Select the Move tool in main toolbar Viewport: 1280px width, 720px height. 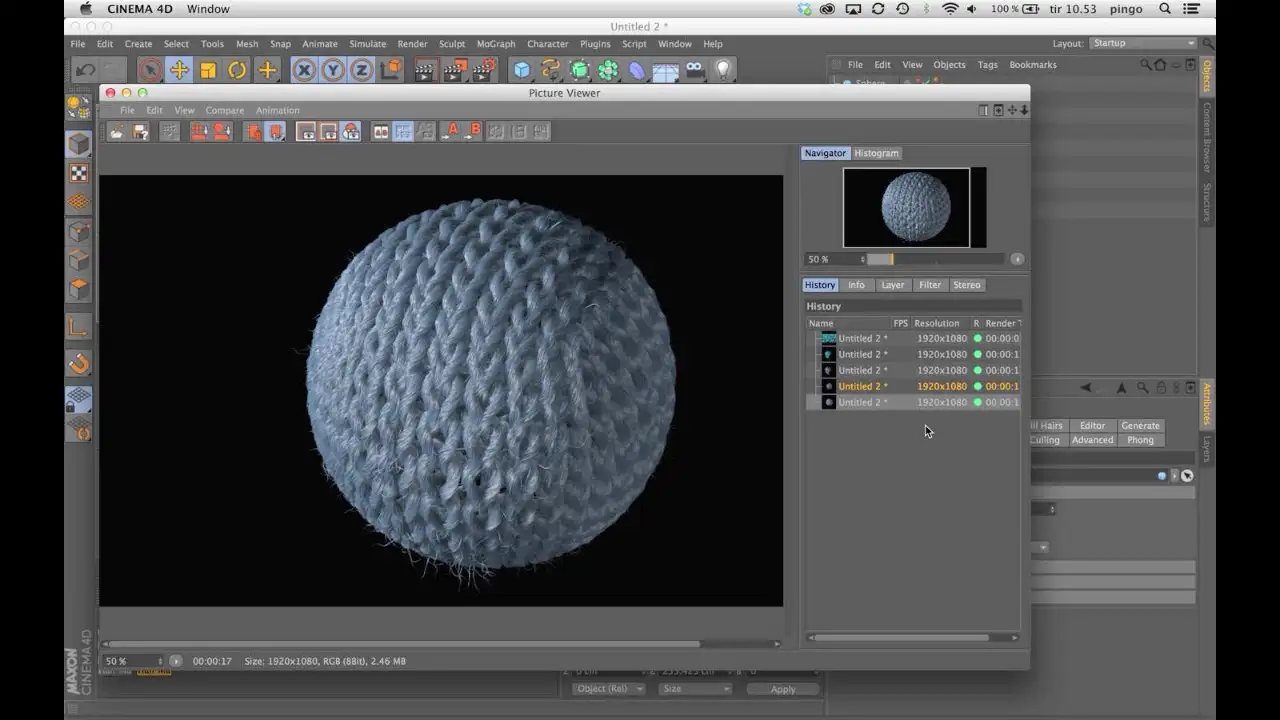coord(179,70)
